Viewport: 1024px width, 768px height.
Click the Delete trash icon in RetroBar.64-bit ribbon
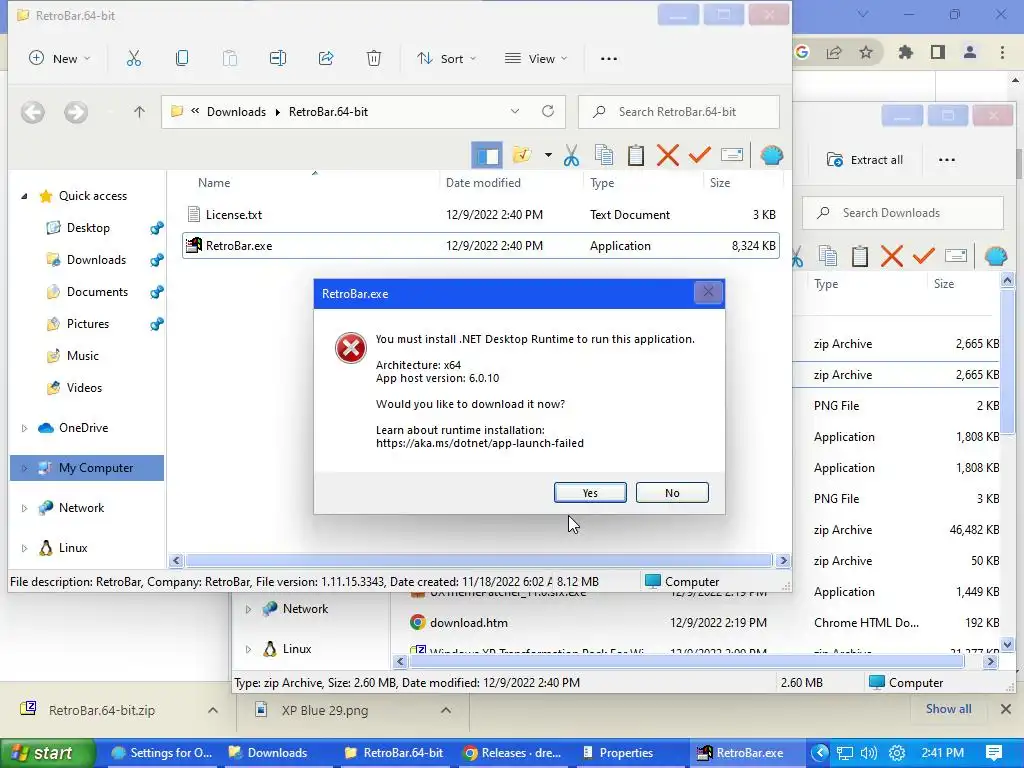point(374,59)
